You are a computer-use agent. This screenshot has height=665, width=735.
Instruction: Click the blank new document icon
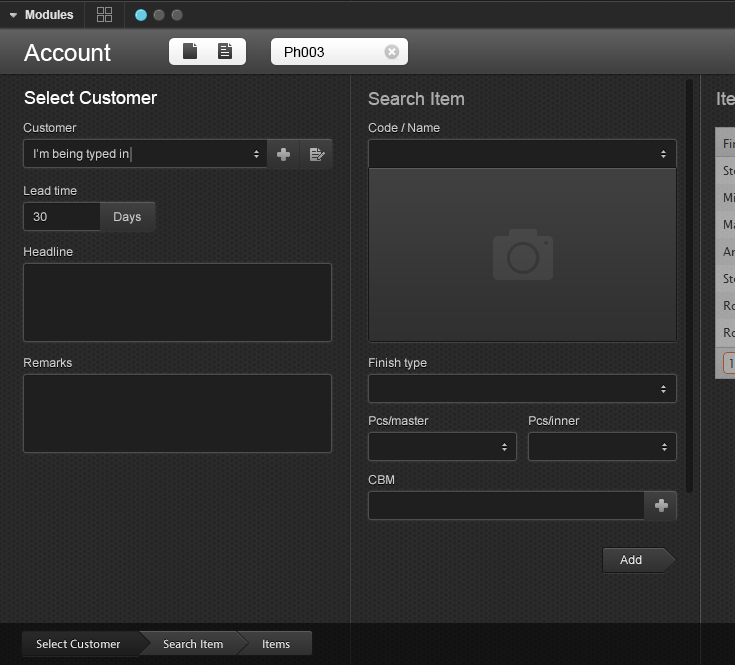[190, 51]
